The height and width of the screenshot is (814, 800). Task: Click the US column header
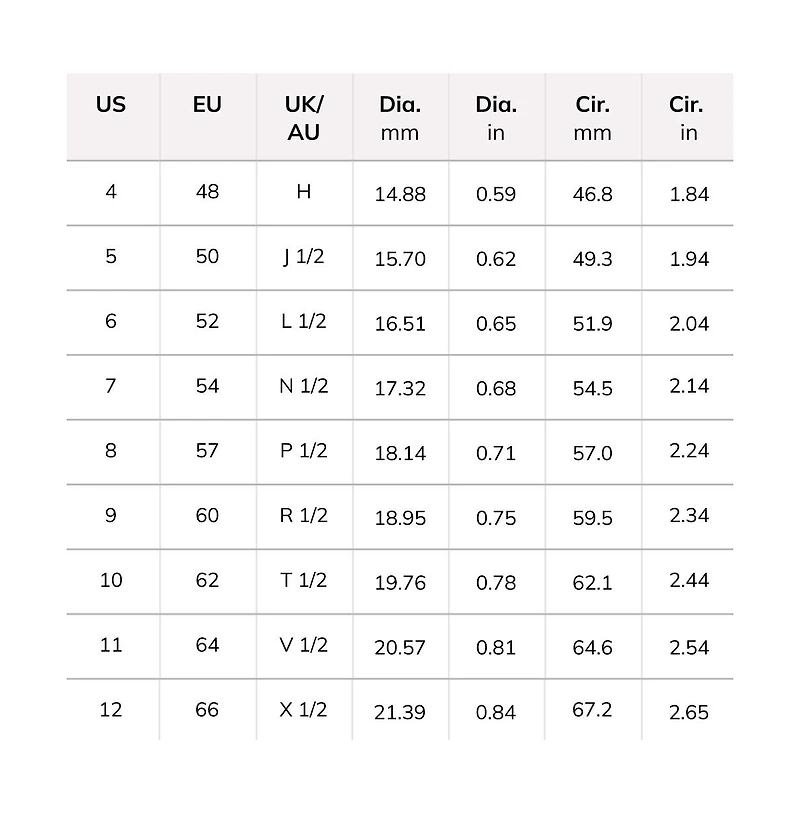click(111, 104)
